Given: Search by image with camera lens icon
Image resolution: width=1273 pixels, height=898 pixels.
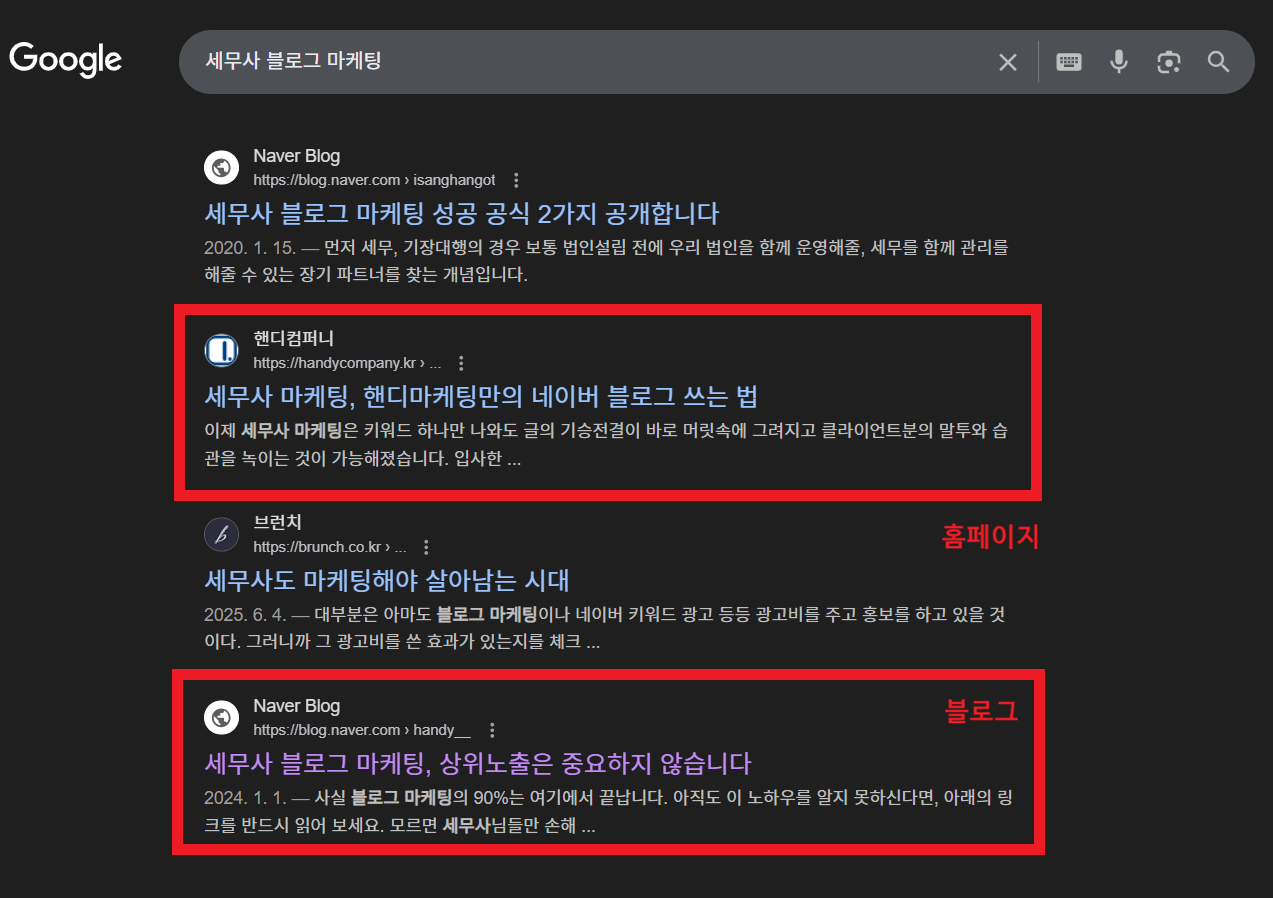Looking at the screenshot, I should pyautogui.click(x=1168, y=62).
